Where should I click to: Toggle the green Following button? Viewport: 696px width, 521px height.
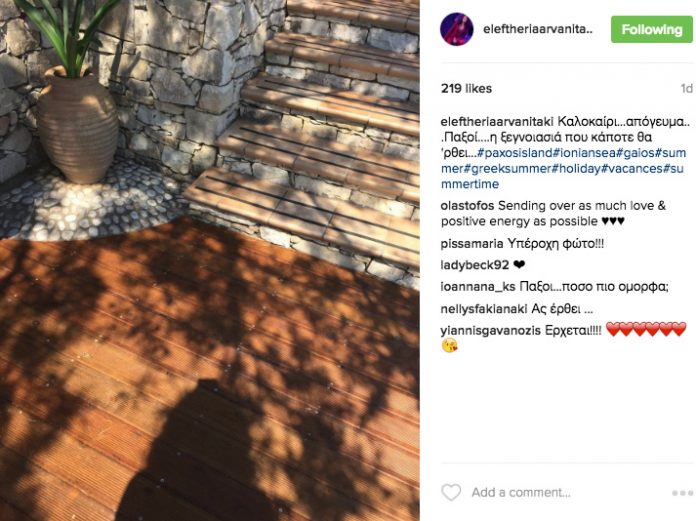tap(652, 29)
